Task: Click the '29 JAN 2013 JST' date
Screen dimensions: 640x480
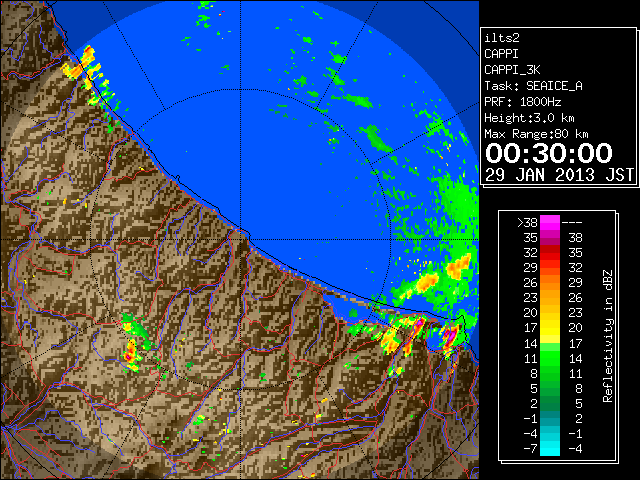Action: pyautogui.click(x=559, y=175)
